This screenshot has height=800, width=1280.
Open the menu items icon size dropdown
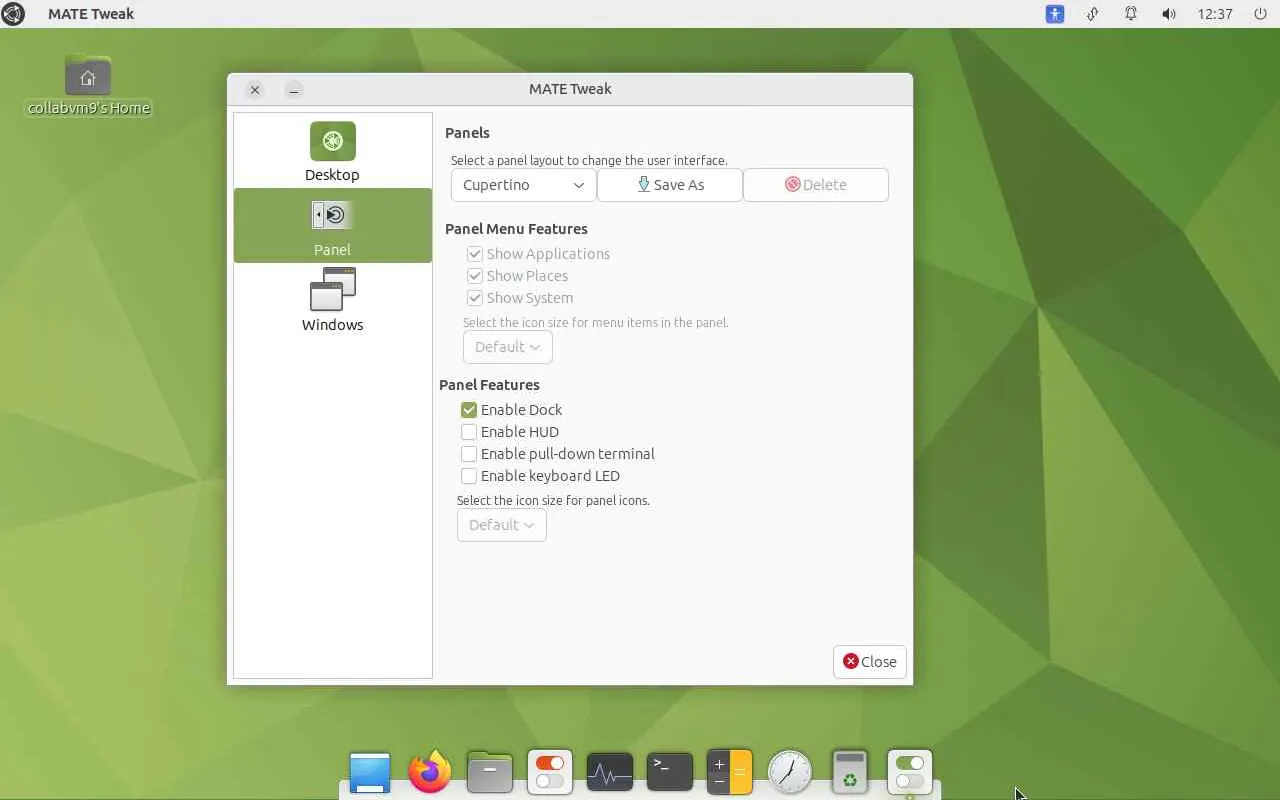[x=507, y=347]
